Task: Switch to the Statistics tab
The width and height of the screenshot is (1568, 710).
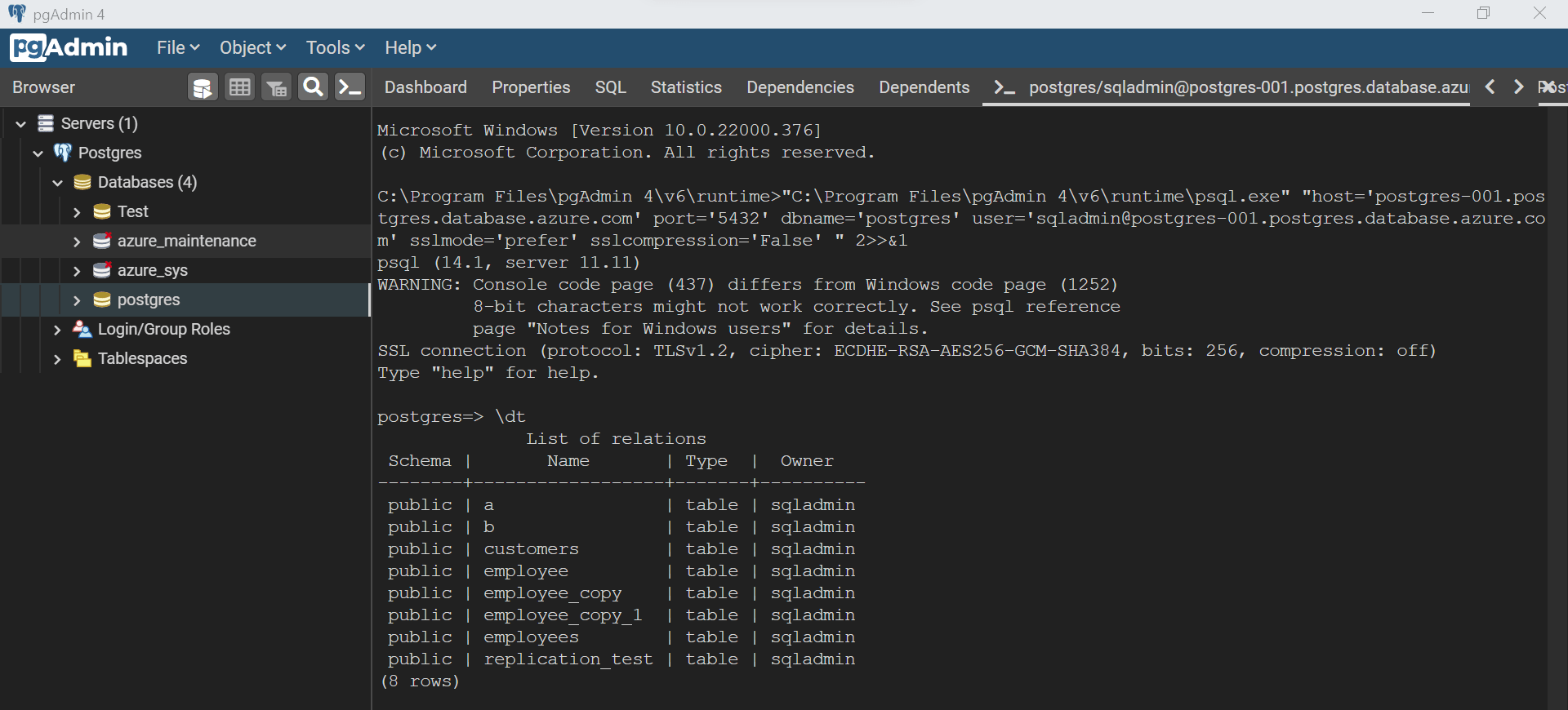Action: pos(686,87)
